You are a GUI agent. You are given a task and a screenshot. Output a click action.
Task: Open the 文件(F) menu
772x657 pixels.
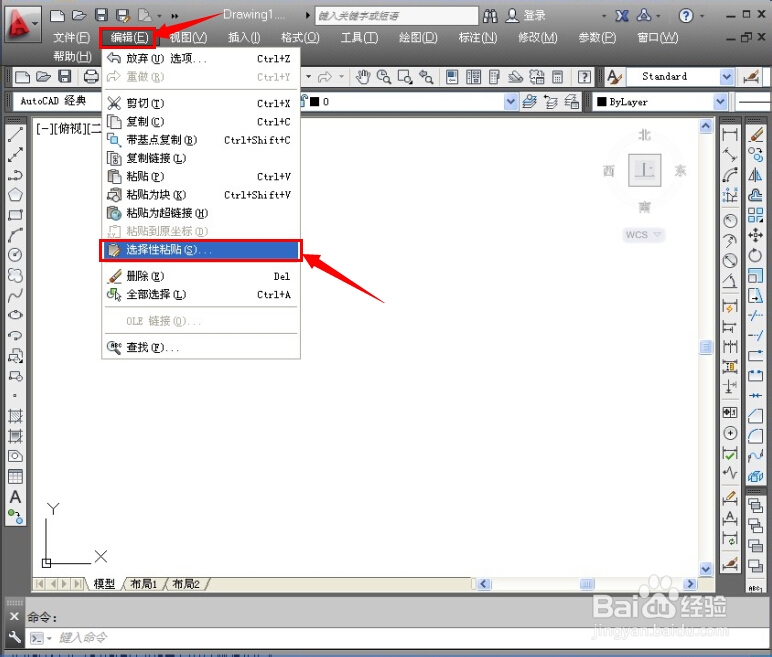tap(71, 37)
